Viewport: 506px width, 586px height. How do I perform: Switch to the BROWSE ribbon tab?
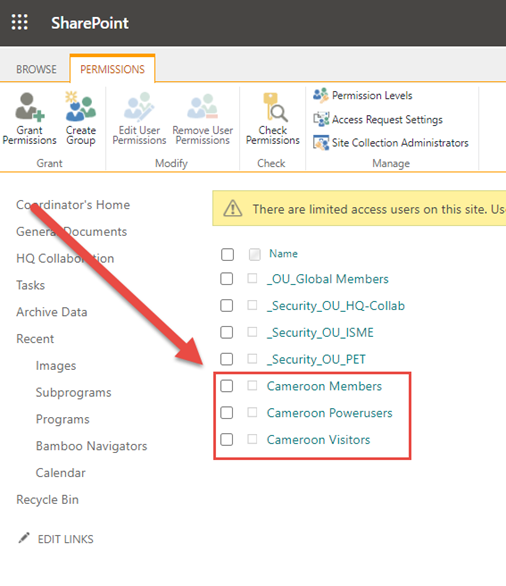(x=36, y=69)
